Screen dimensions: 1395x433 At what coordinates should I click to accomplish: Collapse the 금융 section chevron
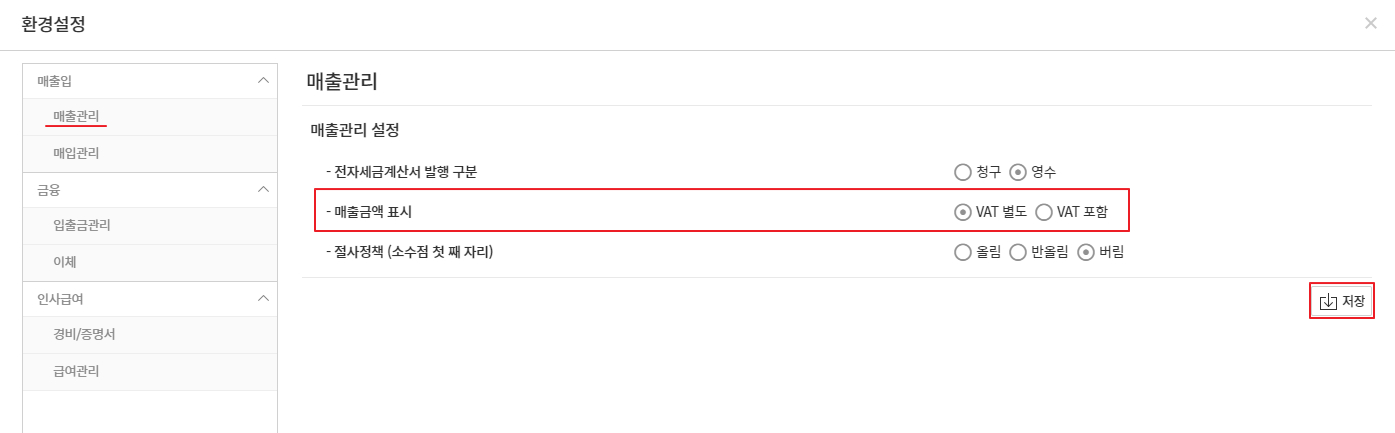pyautogui.click(x=263, y=189)
